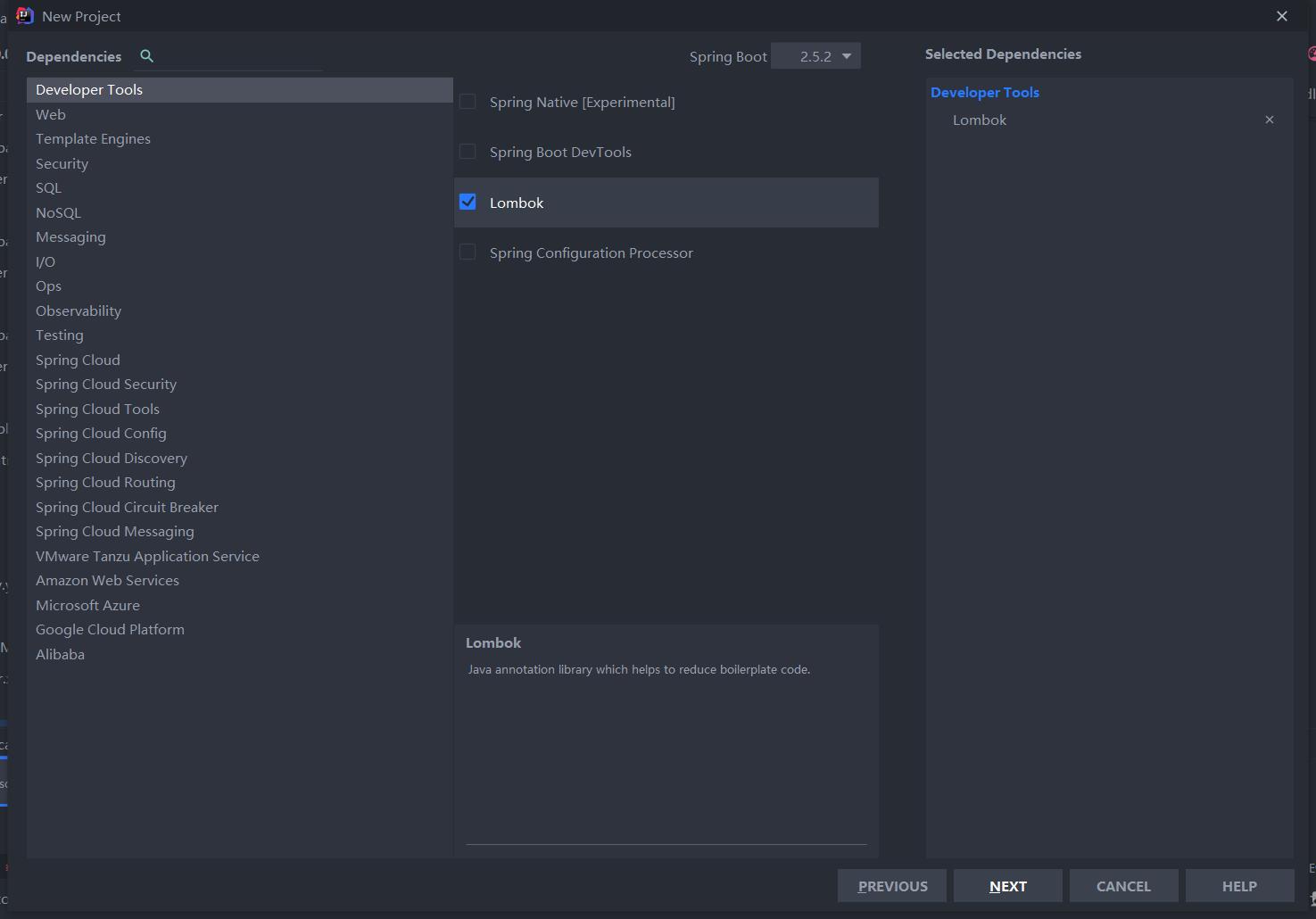Click Lombok entry in Selected Dependencies
Viewport: 1316px width, 919px height.
pyautogui.click(x=980, y=120)
